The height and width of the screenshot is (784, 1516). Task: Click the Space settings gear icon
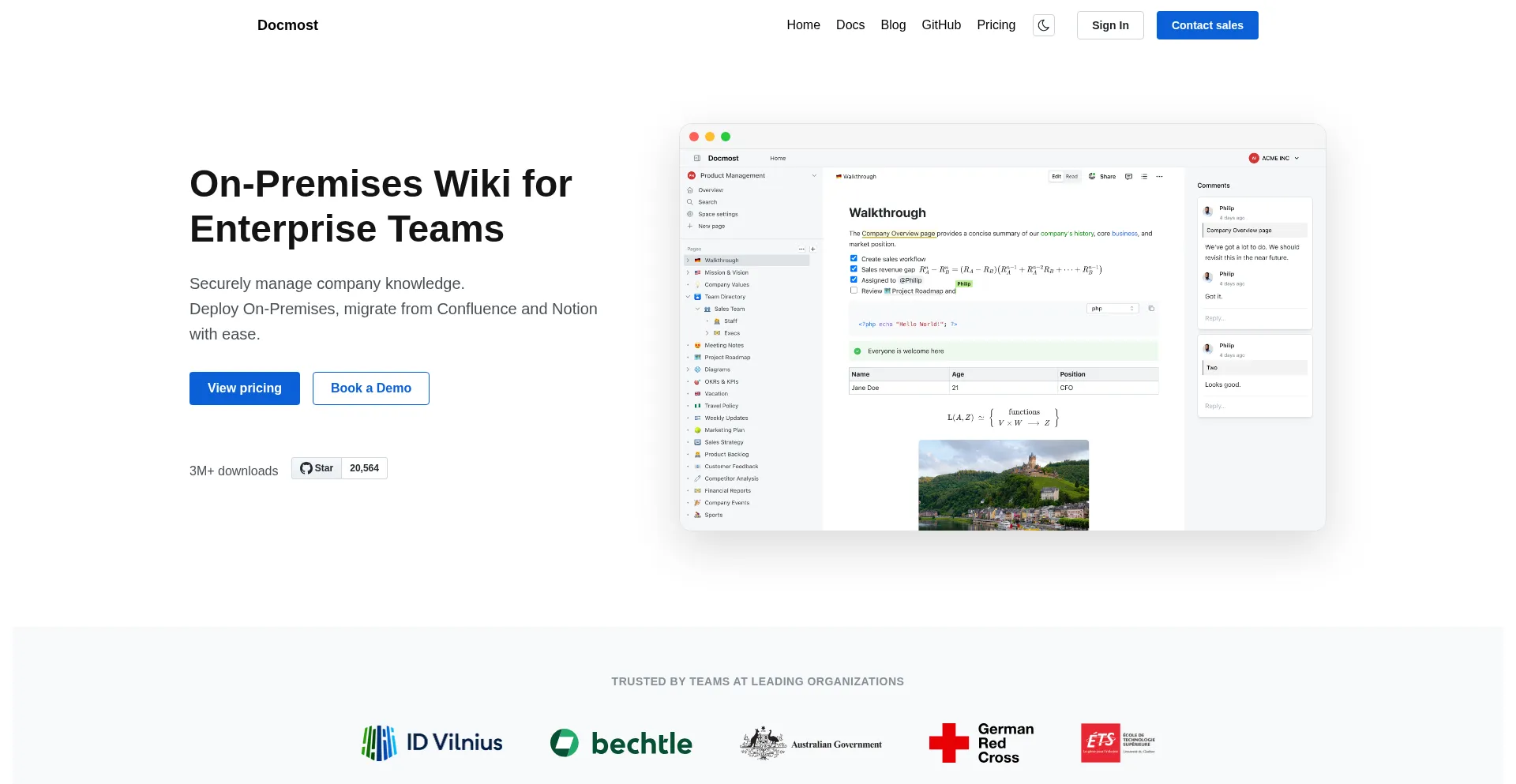[x=690, y=214]
